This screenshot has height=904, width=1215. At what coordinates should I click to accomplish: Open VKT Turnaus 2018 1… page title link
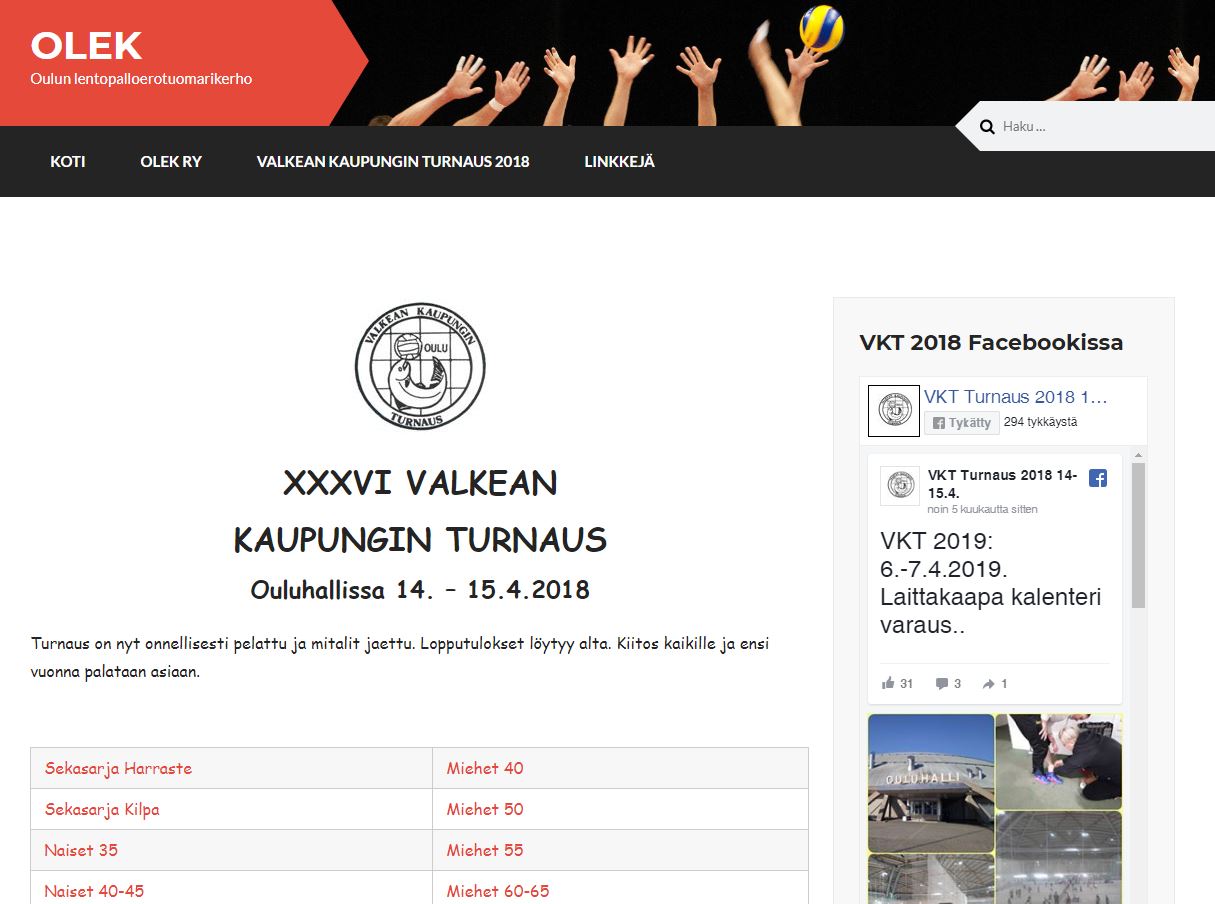(x=1016, y=397)
